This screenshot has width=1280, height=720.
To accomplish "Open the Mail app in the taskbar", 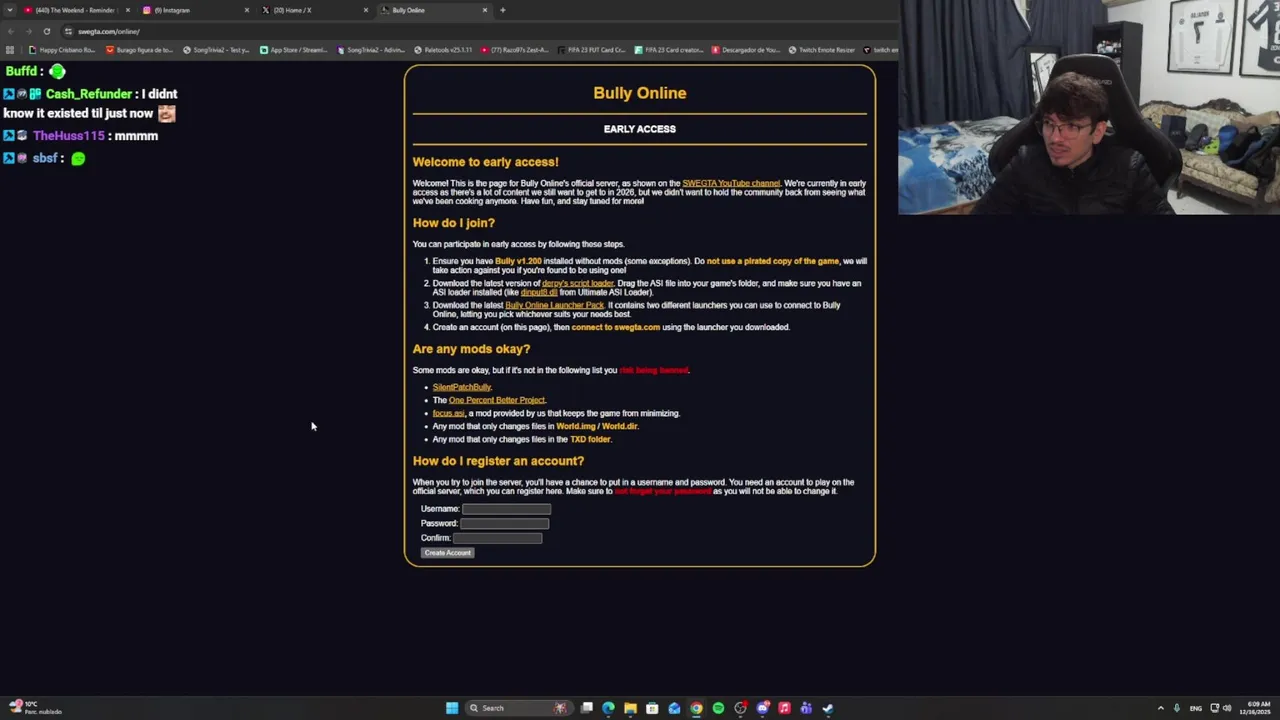I will [x=674, y=708].
